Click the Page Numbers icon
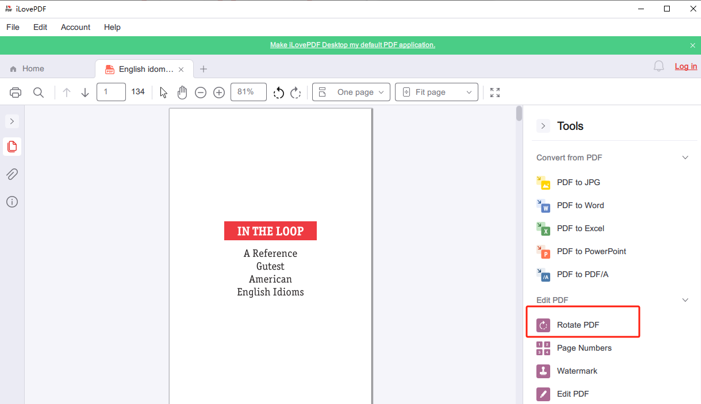 543,348
